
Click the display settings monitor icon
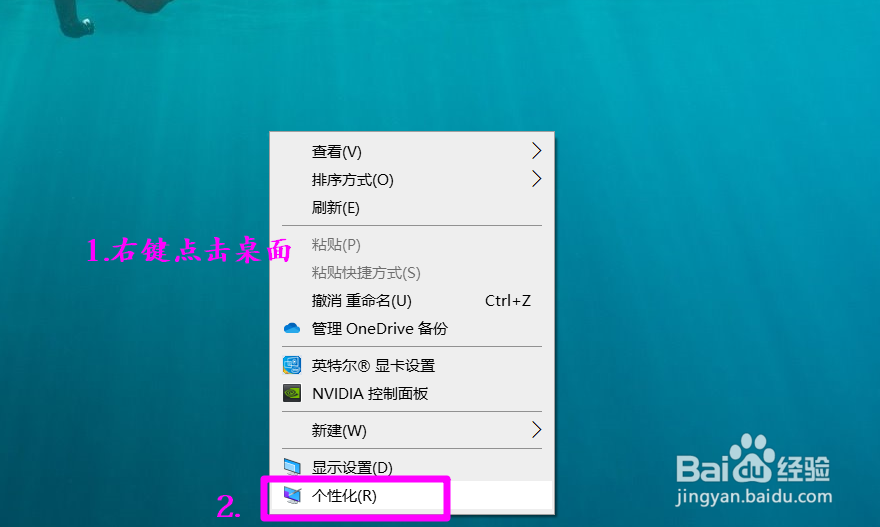pyautogui.click(x=292, y=467)
